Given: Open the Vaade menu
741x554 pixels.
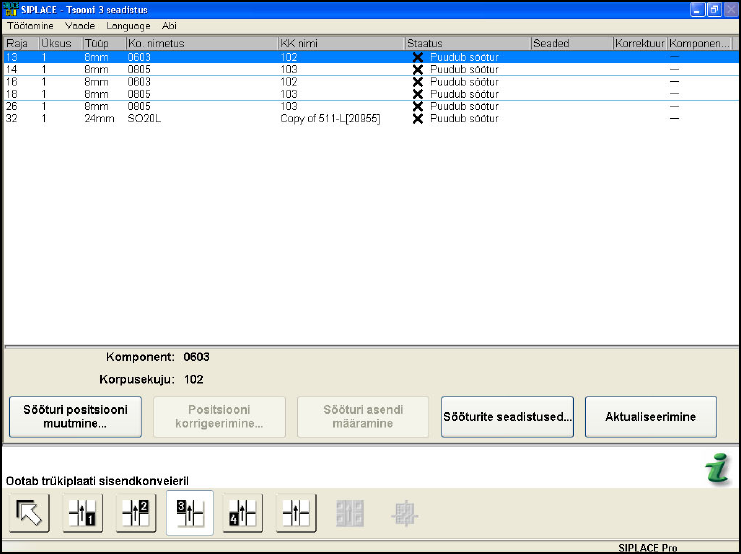Looking at the screenshot, I should point(80,24).
